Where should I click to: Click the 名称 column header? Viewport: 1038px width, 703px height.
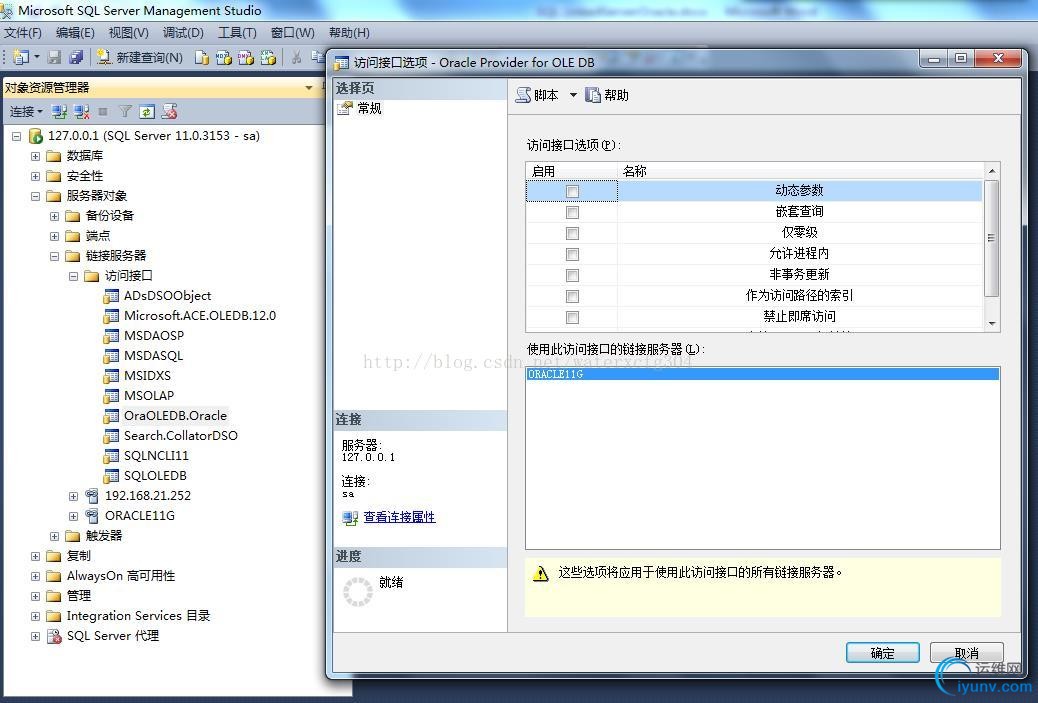pos(801,171)
